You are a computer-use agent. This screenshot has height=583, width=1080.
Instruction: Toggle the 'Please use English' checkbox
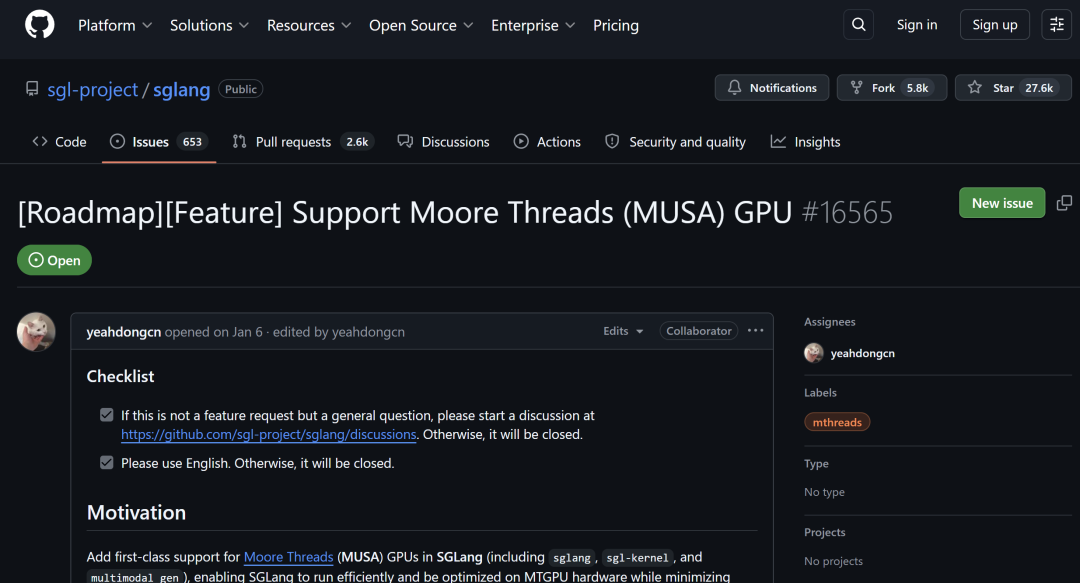(x=106, y=462)
